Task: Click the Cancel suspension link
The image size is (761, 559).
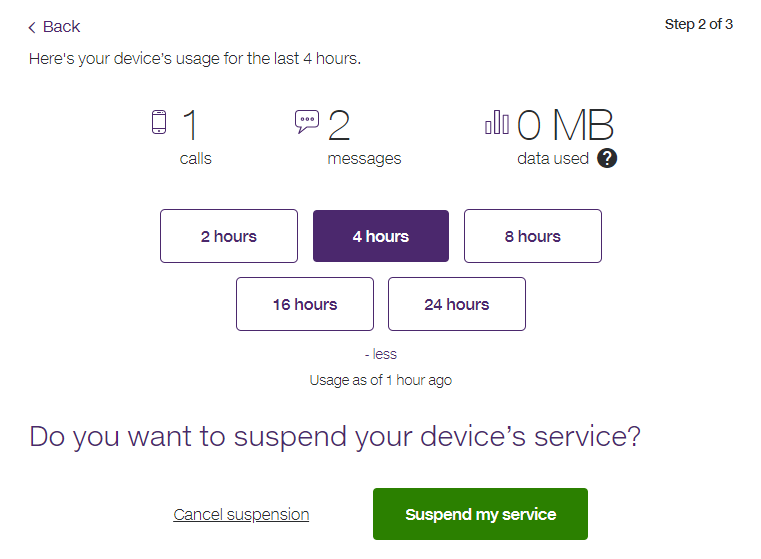Action: pyautogui.click(x=241, y=515)
